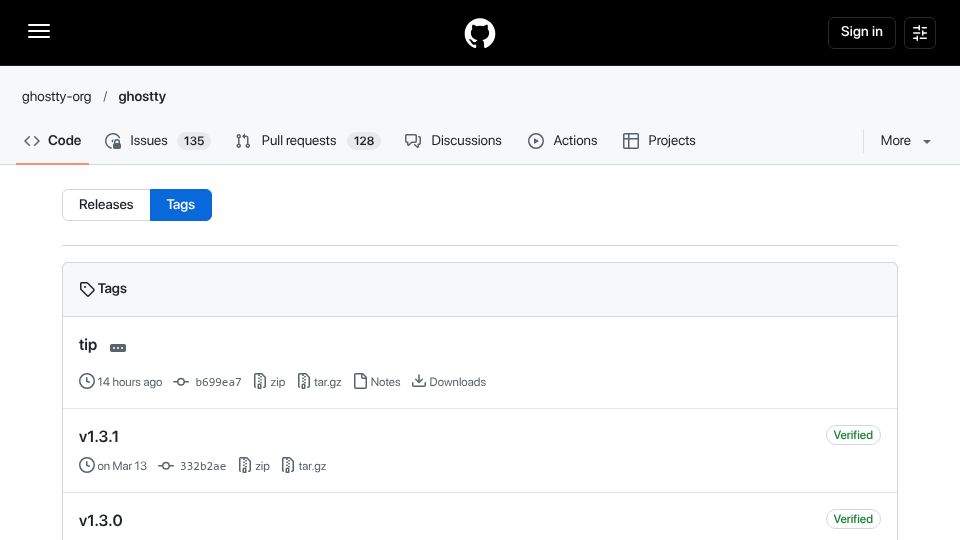This screenshot has width=960, height=540.
Task: Open the ghostty-org organization link
Action: [x=56, y=97]
